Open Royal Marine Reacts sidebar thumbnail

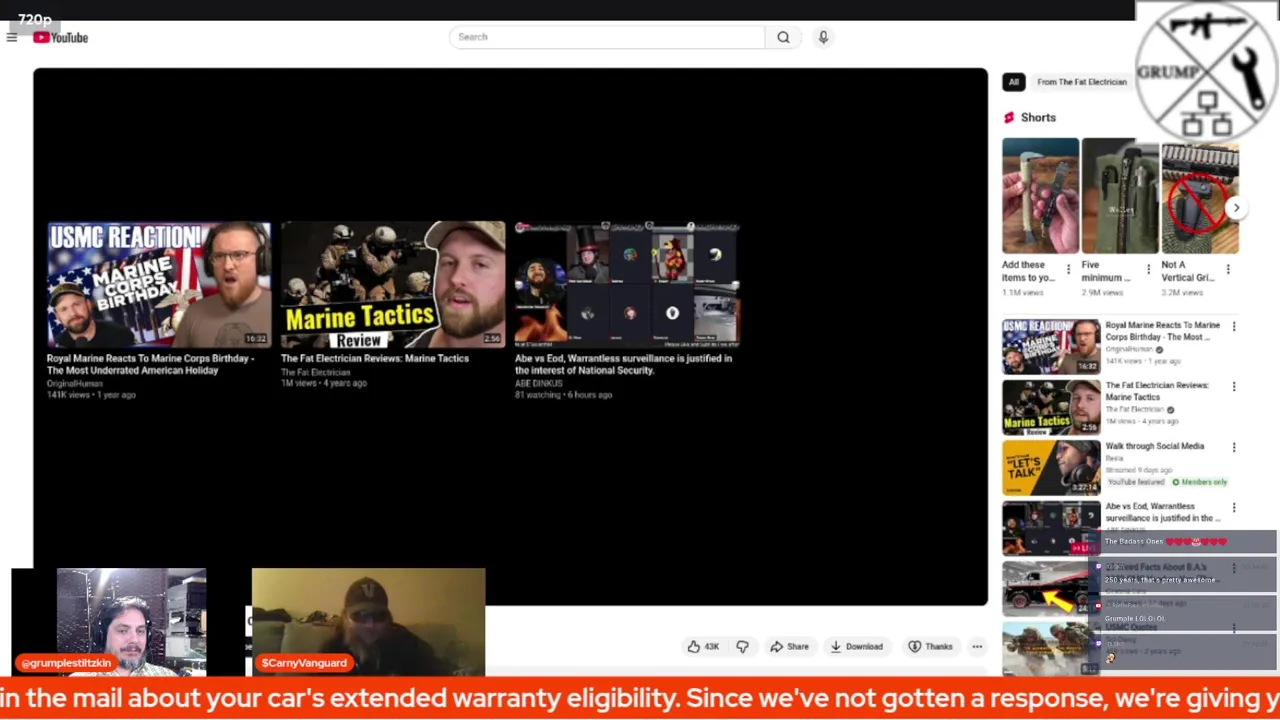(x=1051, y=347)
